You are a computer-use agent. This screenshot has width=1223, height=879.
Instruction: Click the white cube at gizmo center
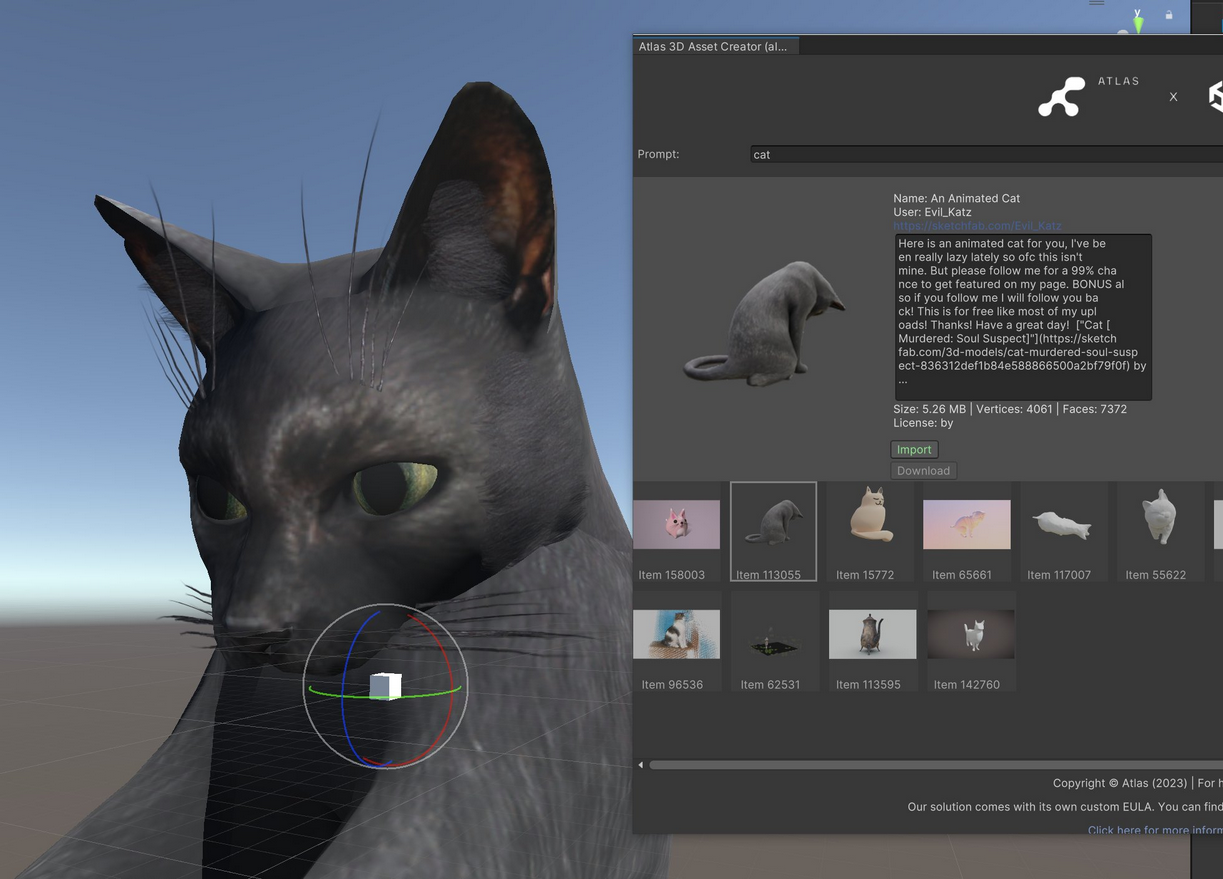385,686
